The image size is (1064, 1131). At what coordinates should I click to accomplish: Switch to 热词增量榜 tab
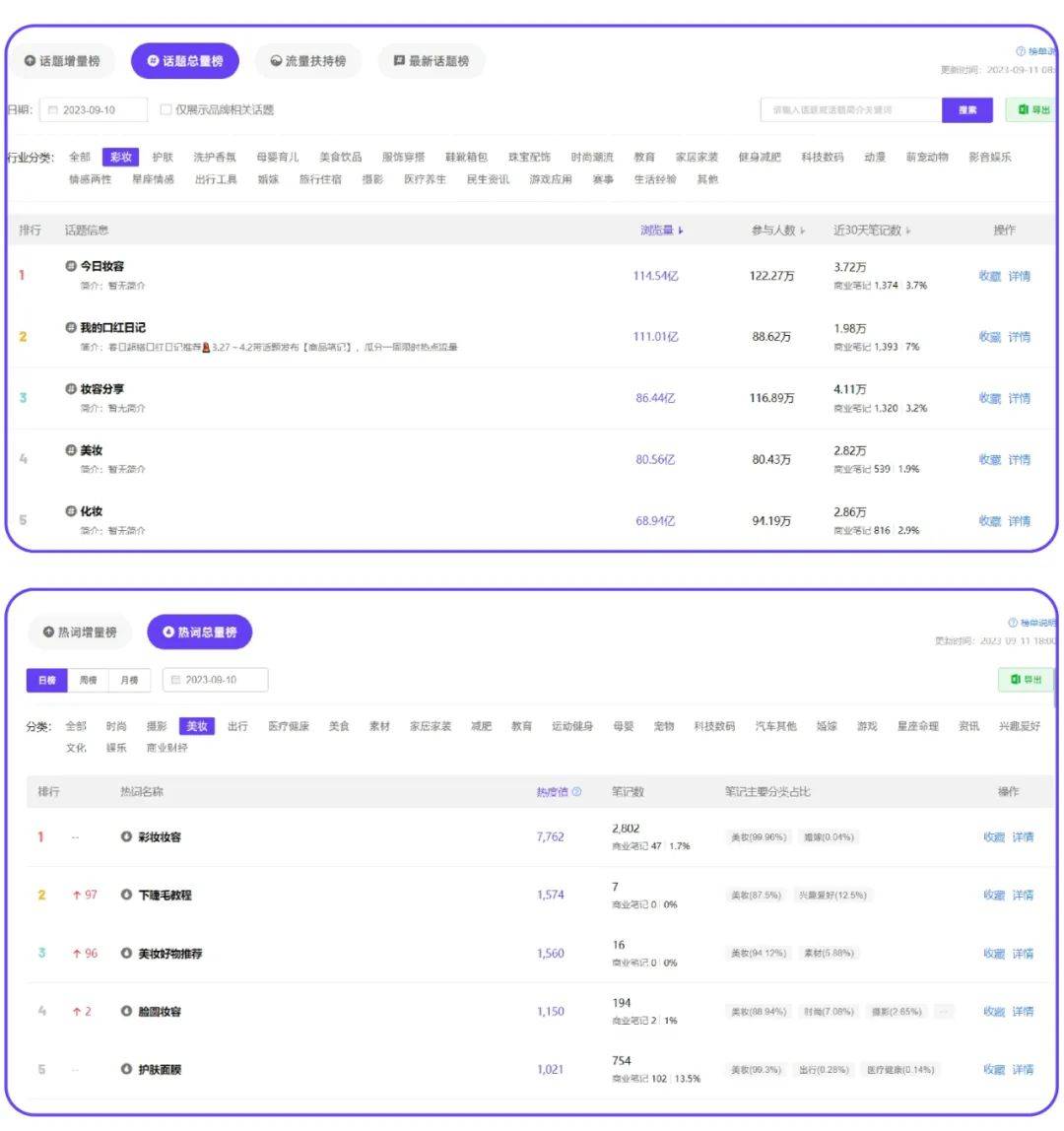(x=80, y=632)
